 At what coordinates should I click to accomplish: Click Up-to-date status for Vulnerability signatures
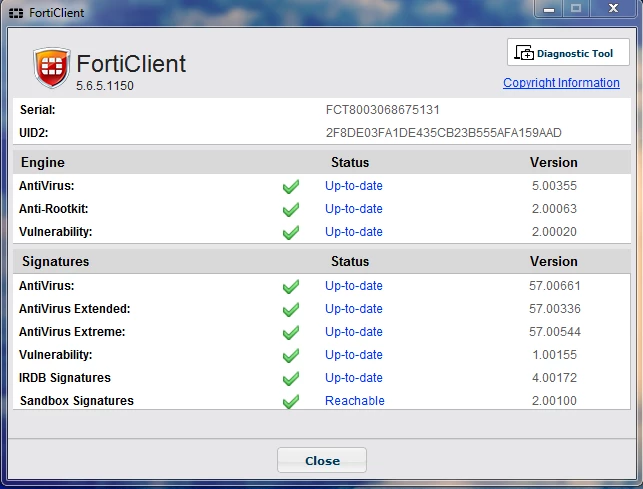point(354,354)
